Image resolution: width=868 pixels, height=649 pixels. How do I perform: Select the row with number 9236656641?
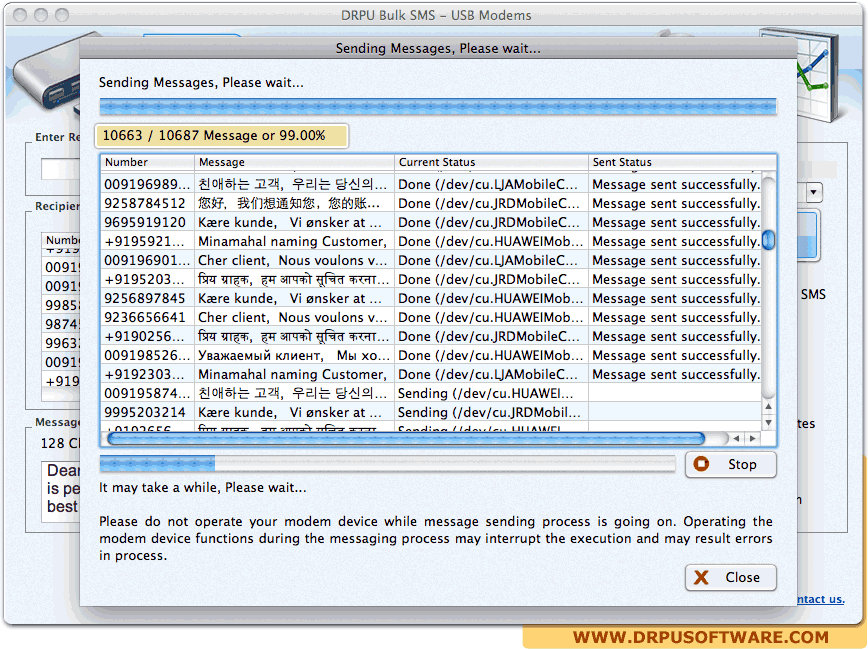[431, 317]
